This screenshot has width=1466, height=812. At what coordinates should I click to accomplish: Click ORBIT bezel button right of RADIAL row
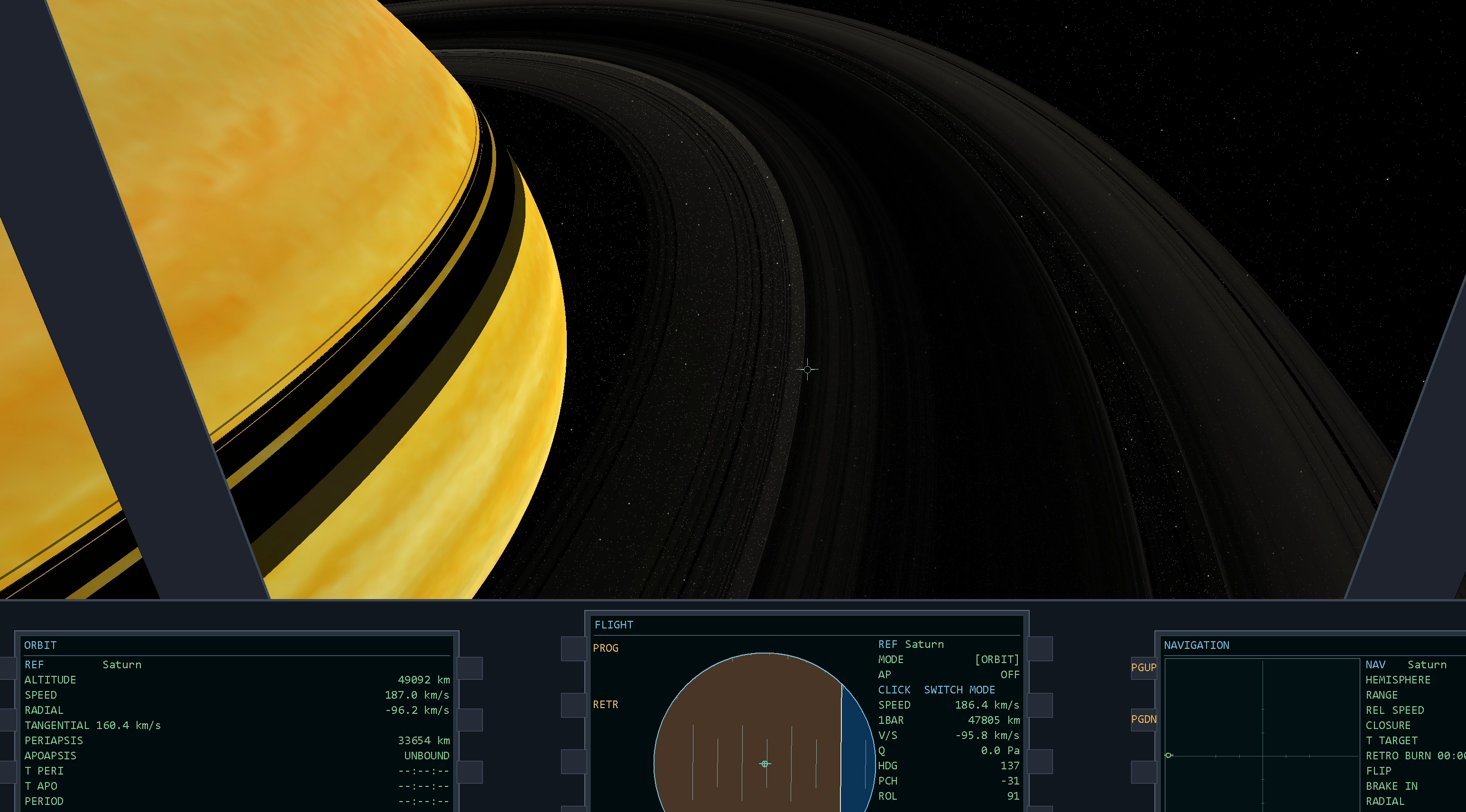470,720
